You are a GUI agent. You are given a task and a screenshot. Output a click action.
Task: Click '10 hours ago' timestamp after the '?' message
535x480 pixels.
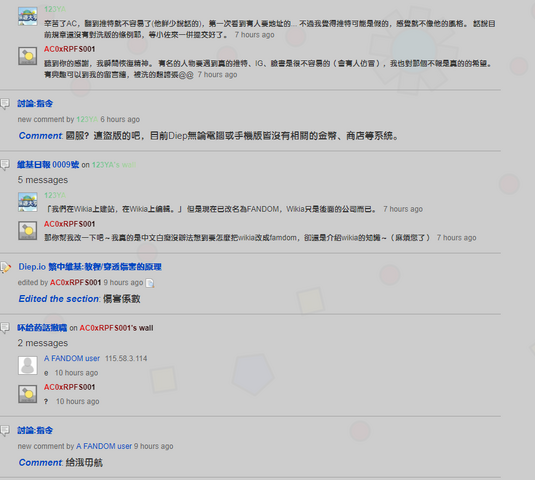78,402
